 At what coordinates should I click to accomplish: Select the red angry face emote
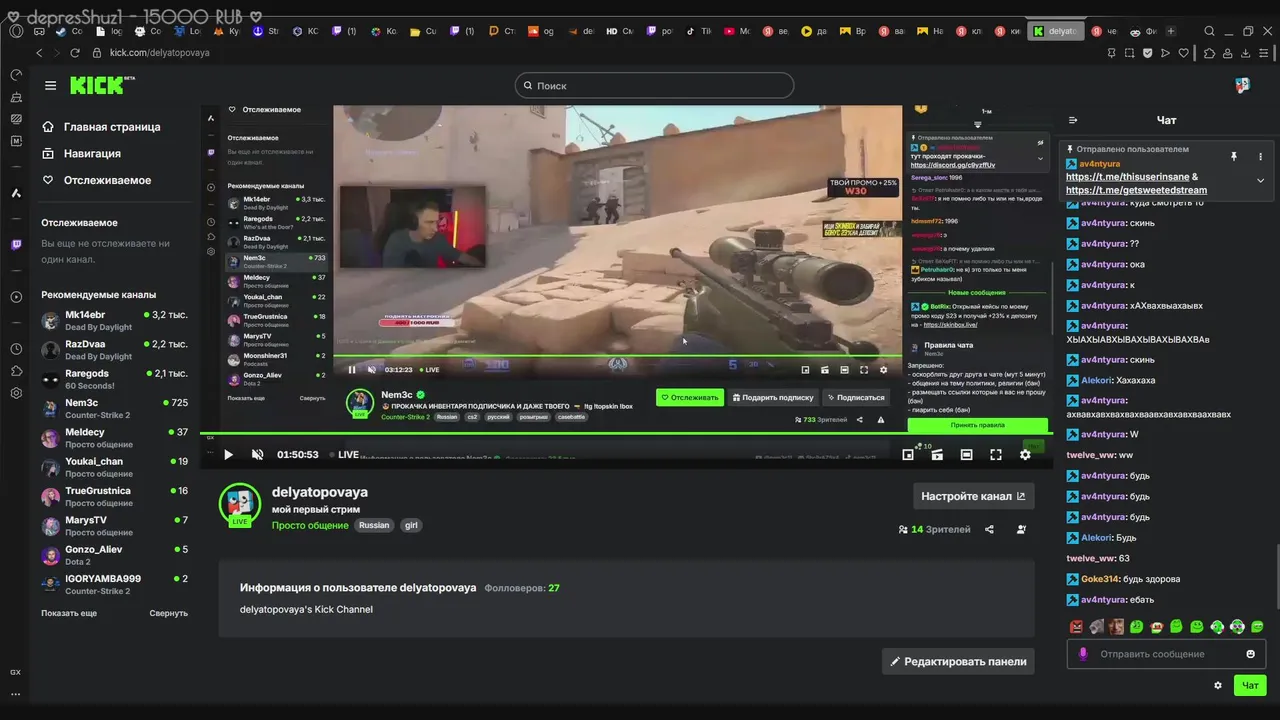pyautogui.click(x=1076, y=627)
